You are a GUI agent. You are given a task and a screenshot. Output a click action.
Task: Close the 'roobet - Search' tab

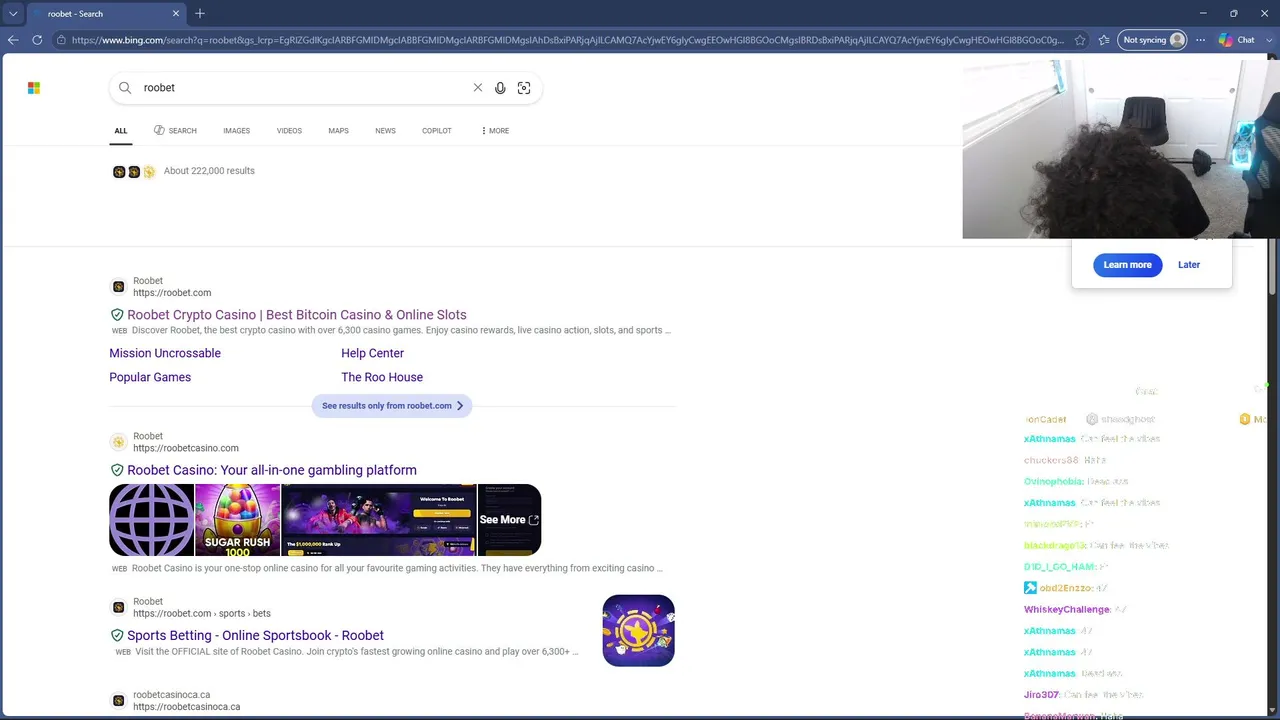tap(176, 14)
